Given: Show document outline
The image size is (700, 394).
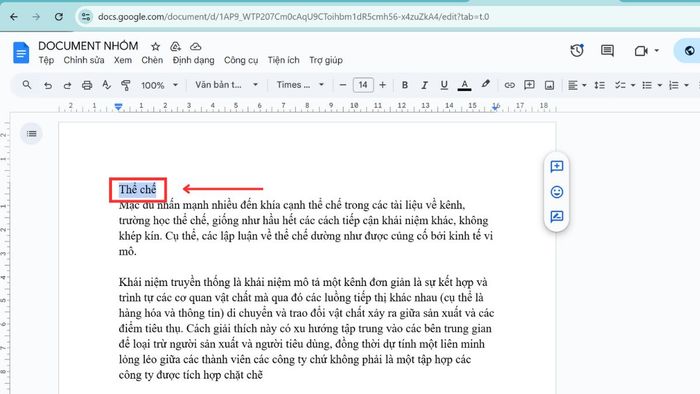Looking at the screenshot, I should point(31,133).
